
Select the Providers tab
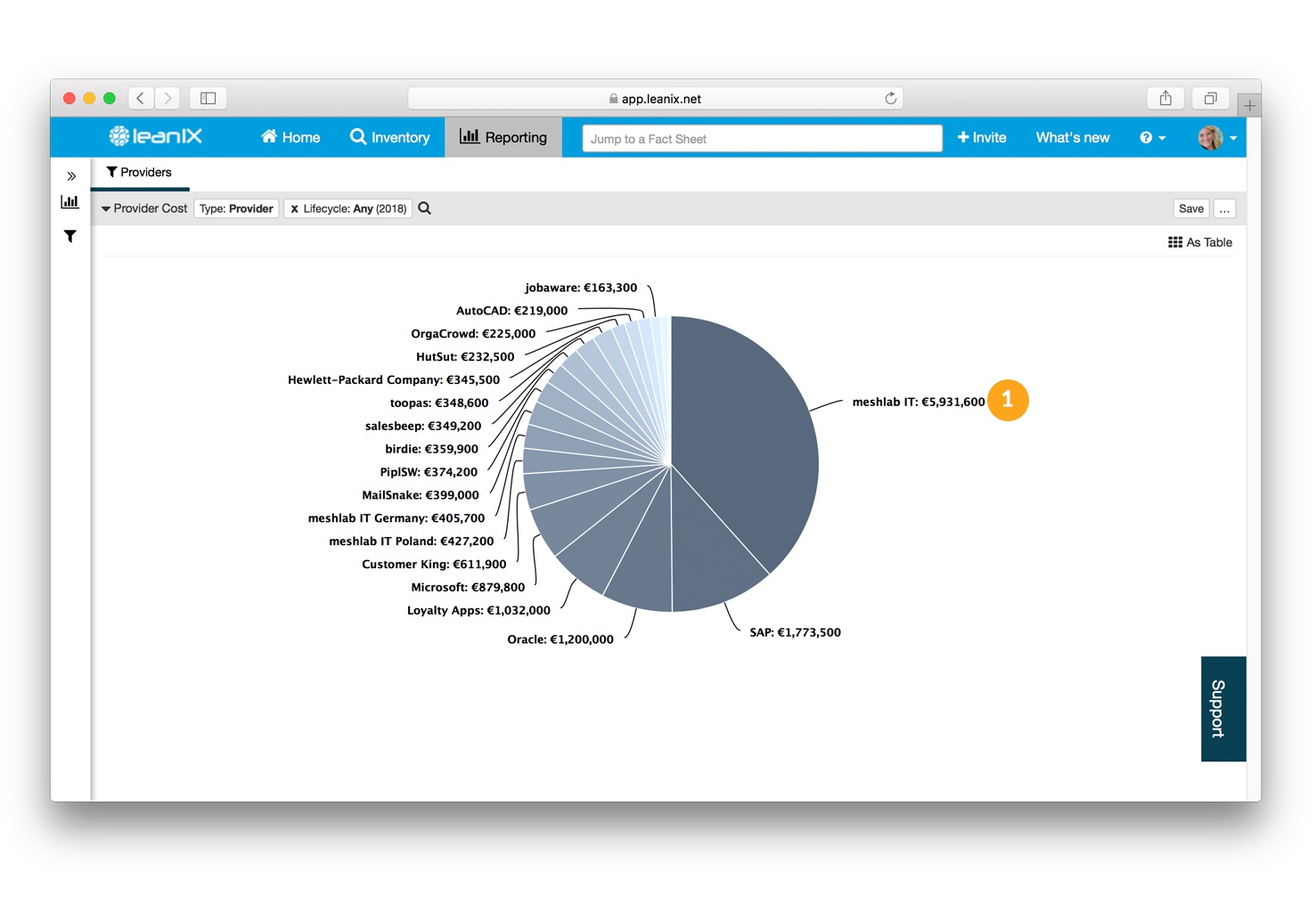point(139,173)
